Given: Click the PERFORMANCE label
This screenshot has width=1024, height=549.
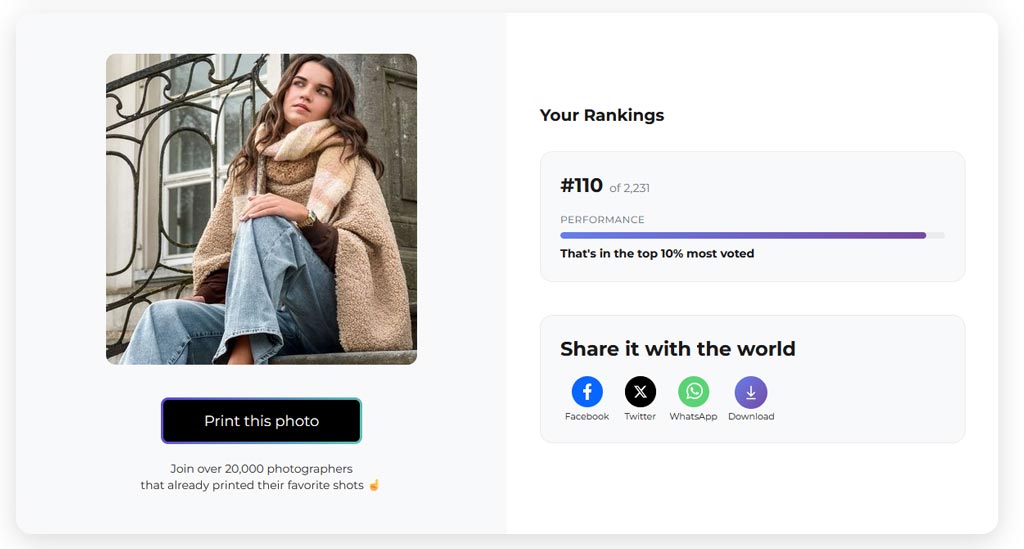Looking at the screenshot, I should click(602, 220).
